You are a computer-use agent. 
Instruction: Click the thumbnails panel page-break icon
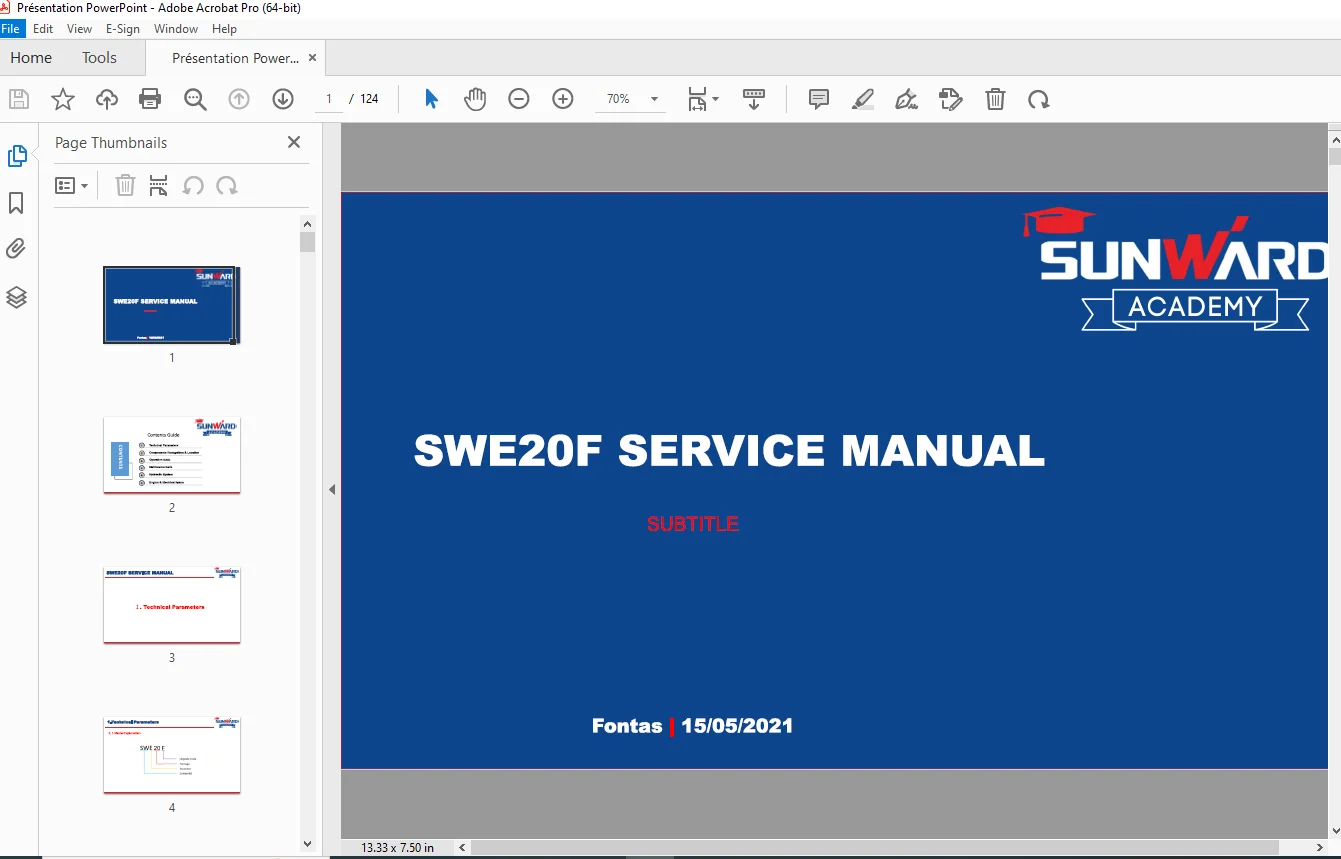[158, 185]
